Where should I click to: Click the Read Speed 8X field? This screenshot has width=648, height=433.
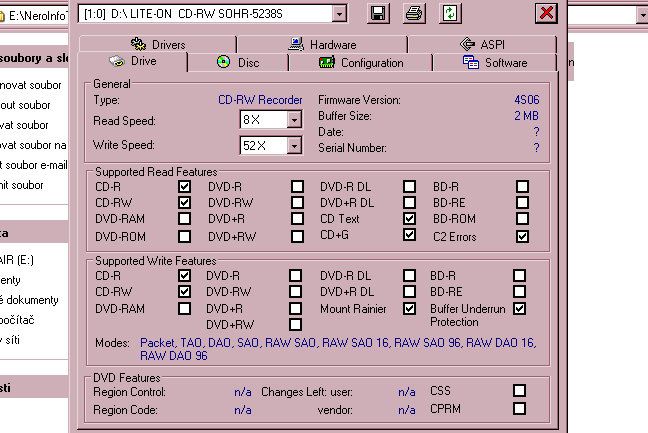pos(264,120)
